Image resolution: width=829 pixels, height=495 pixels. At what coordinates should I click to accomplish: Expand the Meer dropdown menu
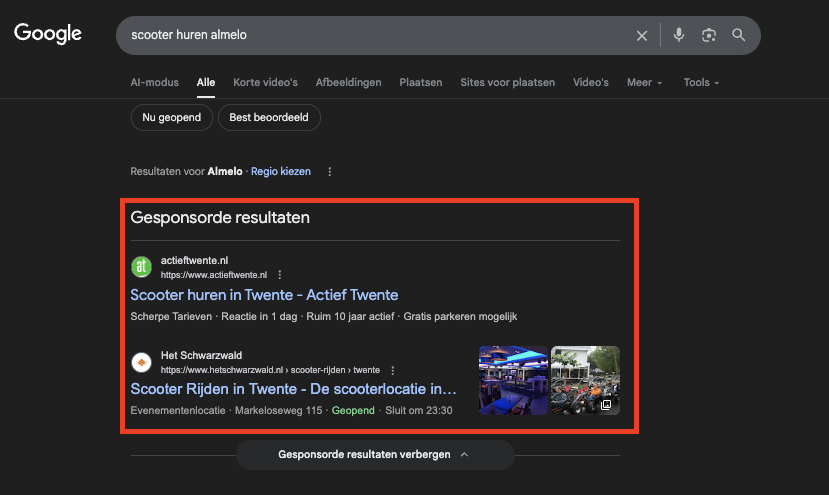pyautogui.click(x=644, y=82)
